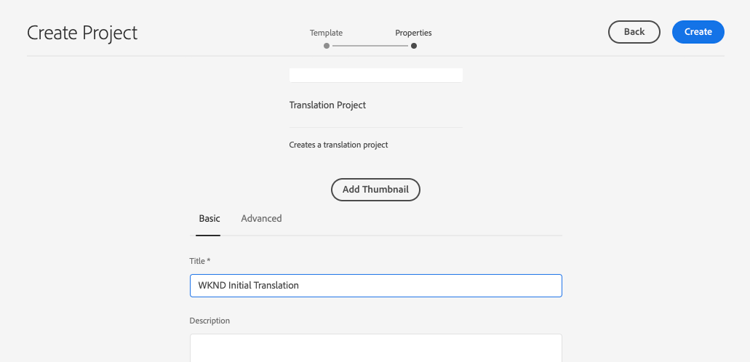The height and width of the screenshot is (362, 750).
Task: Click the Translation Project card title
Action: pos(327,105)
